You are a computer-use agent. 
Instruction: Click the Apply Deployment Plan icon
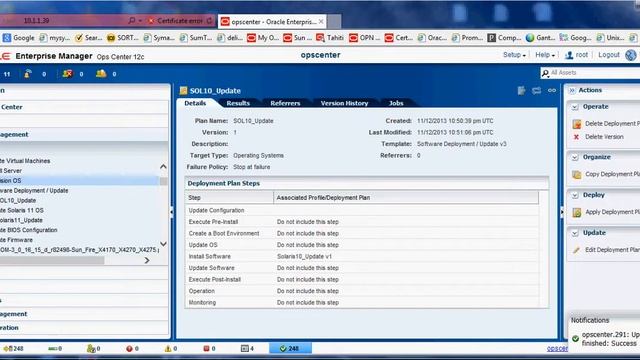pos(576,212)
